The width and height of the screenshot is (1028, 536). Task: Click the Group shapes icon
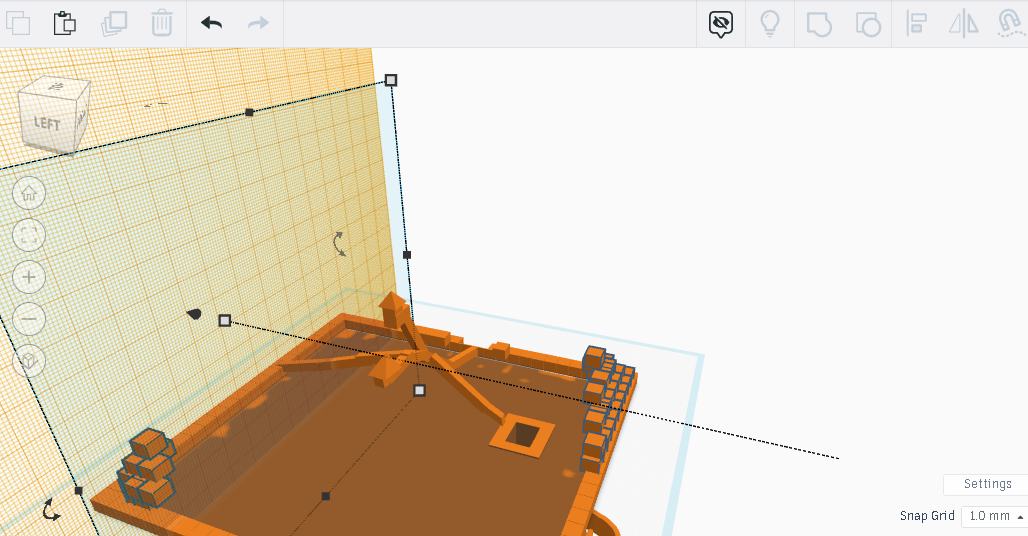tap(819, 24)
